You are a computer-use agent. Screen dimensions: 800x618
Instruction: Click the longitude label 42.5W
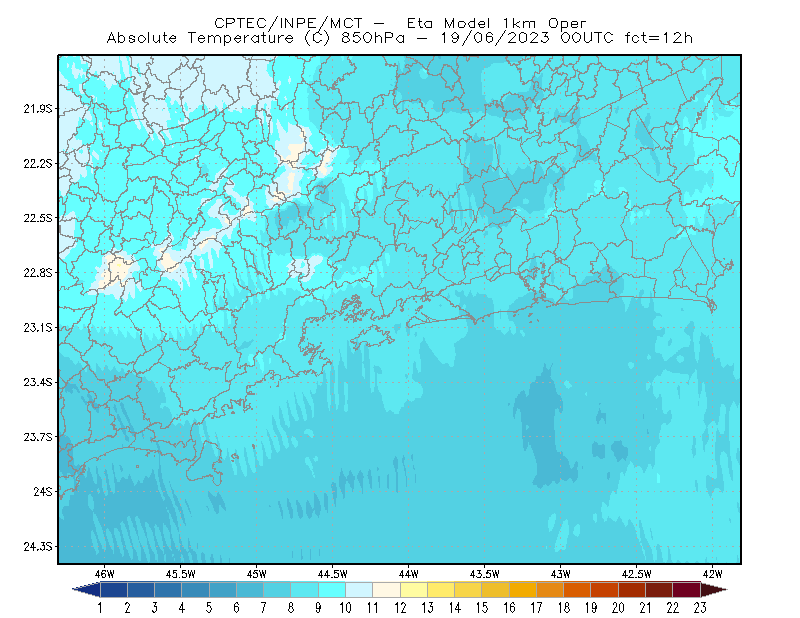[x=637, y=574]
